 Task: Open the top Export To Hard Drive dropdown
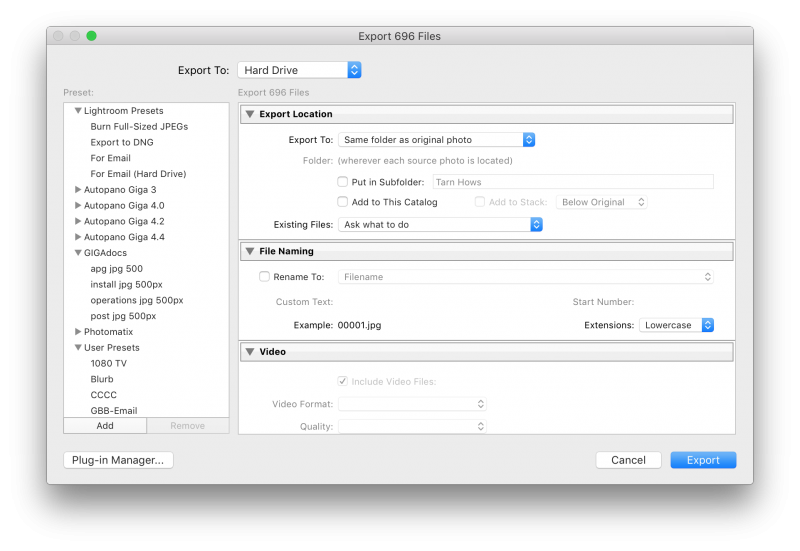(299, 70)
